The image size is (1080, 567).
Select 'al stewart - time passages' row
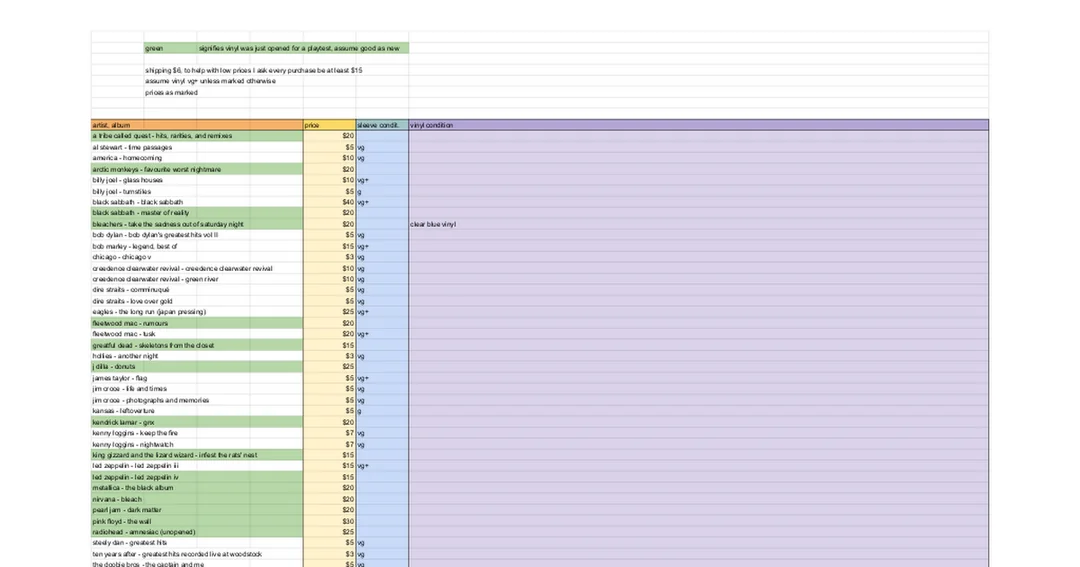tap(197, 147)
